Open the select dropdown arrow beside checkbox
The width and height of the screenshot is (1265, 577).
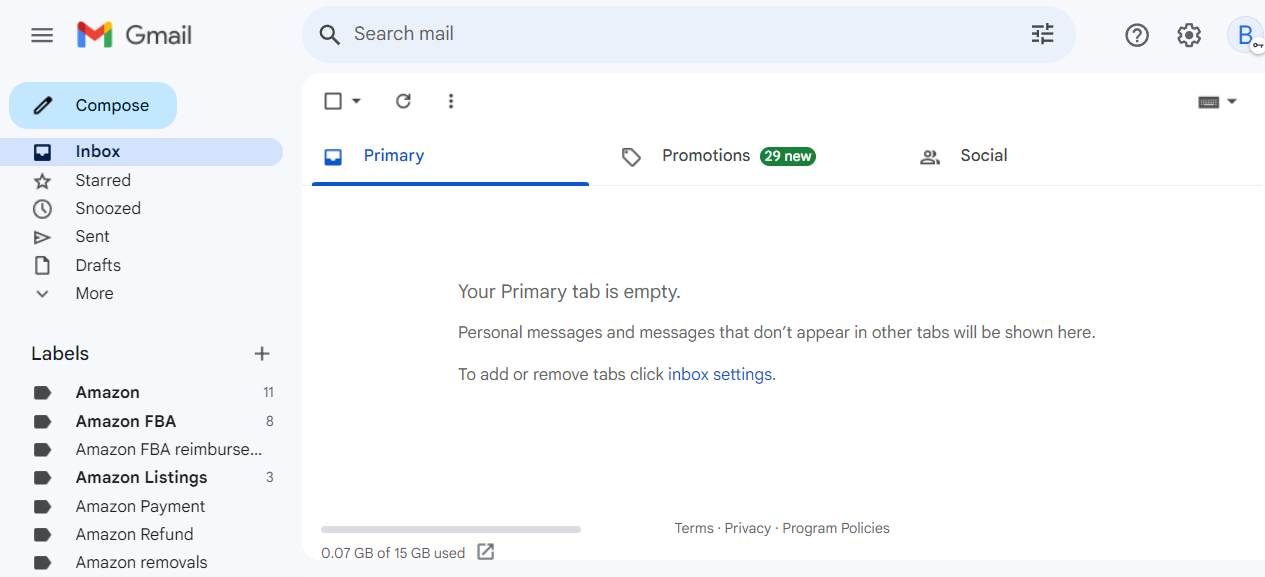click(356, 101)
